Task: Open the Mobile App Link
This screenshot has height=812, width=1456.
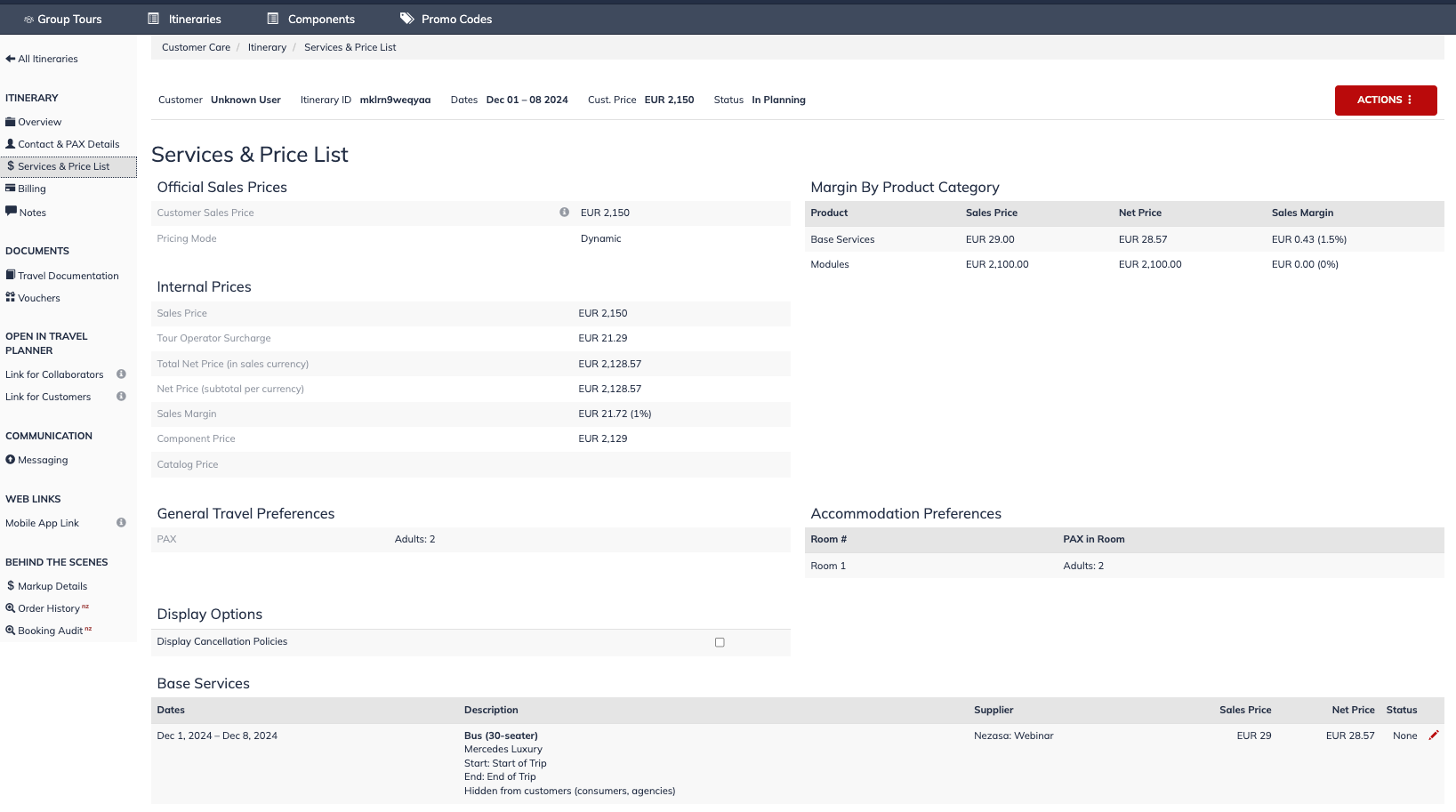Action: coord(42,523)
